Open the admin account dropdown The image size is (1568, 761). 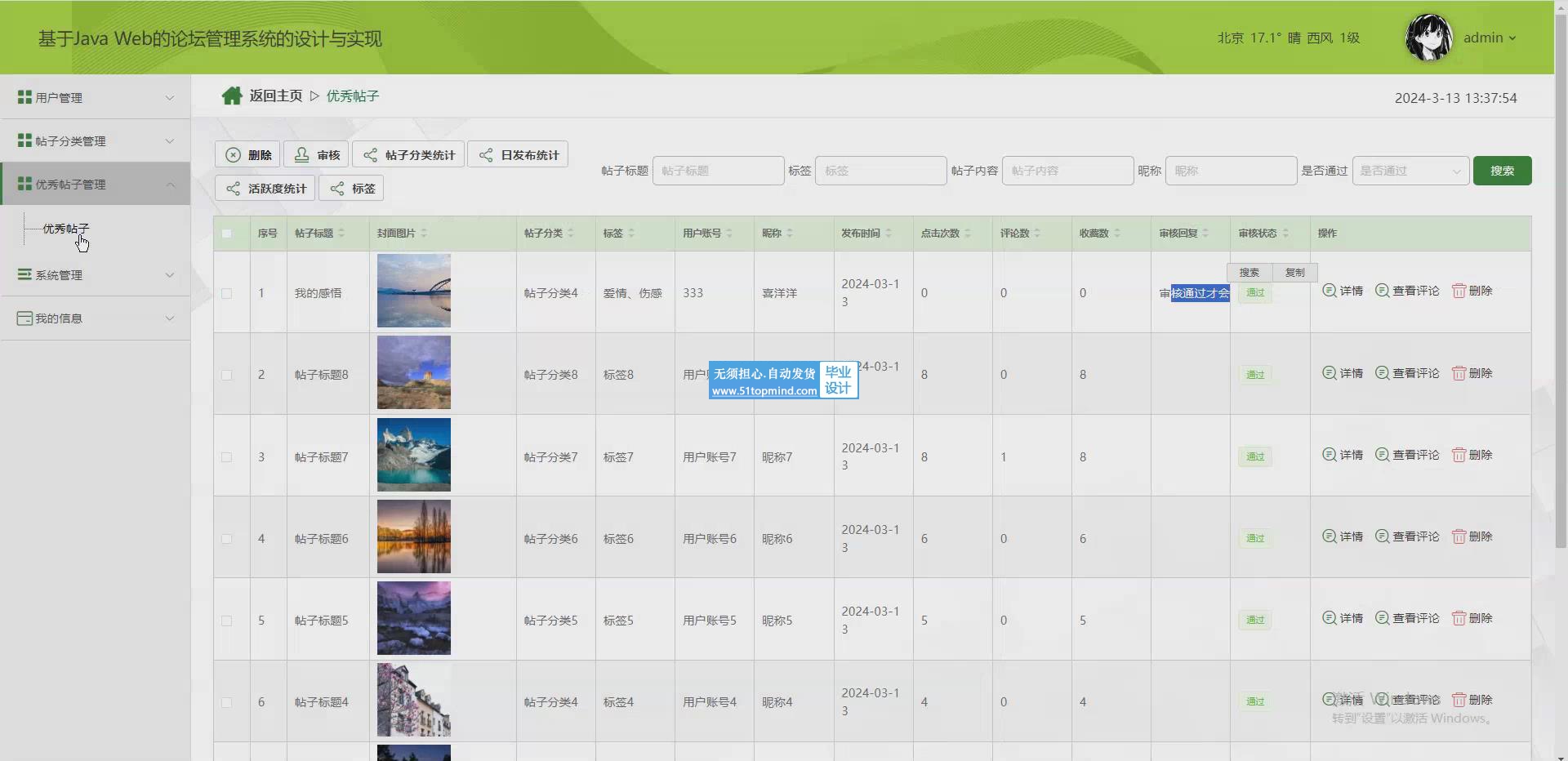(x=1490, y=38)
